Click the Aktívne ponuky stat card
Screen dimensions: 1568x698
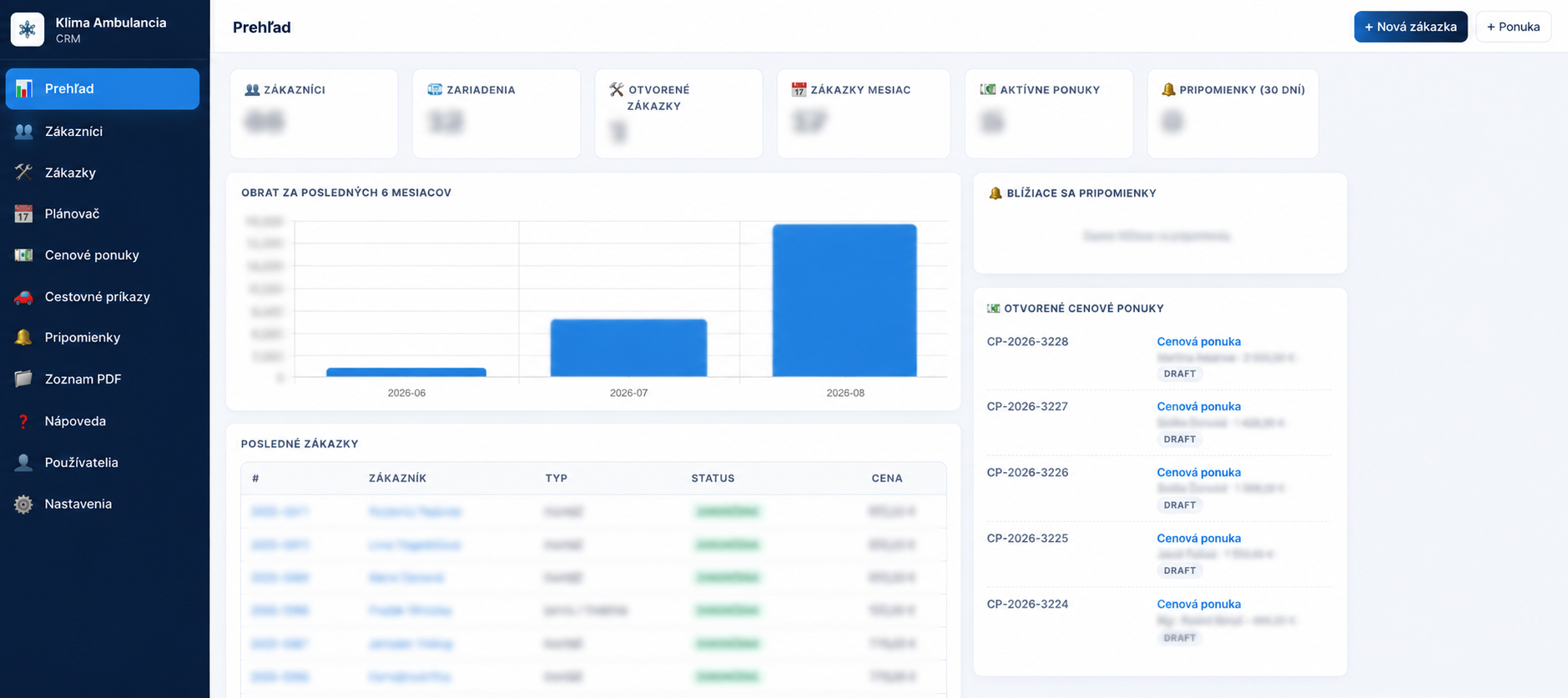tap(1049, 113)
